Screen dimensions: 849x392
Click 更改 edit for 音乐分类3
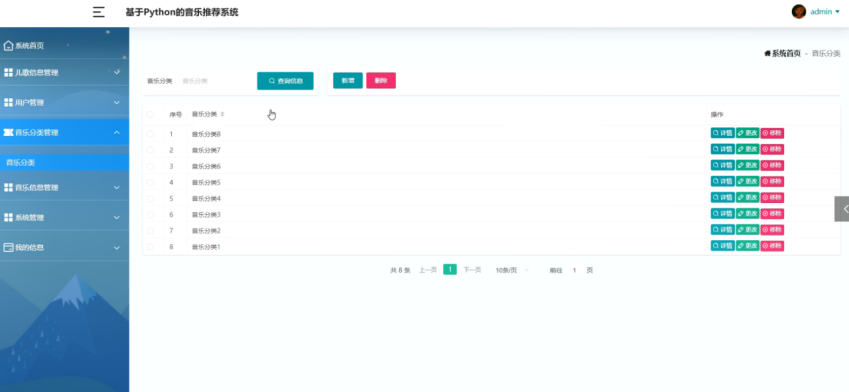click(x=747, y=214)
